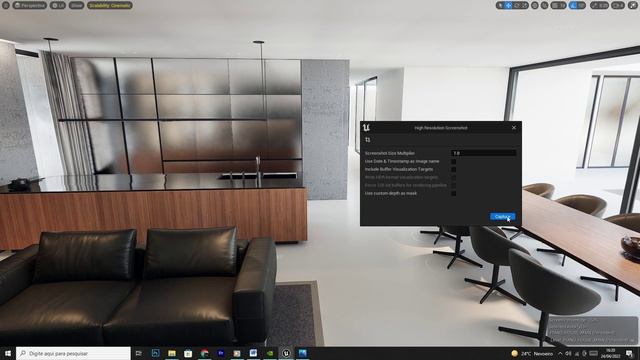Enable Include Buffer Visualization Targets checkbox
The image size is (640, 360).
[x=453, y=169]
